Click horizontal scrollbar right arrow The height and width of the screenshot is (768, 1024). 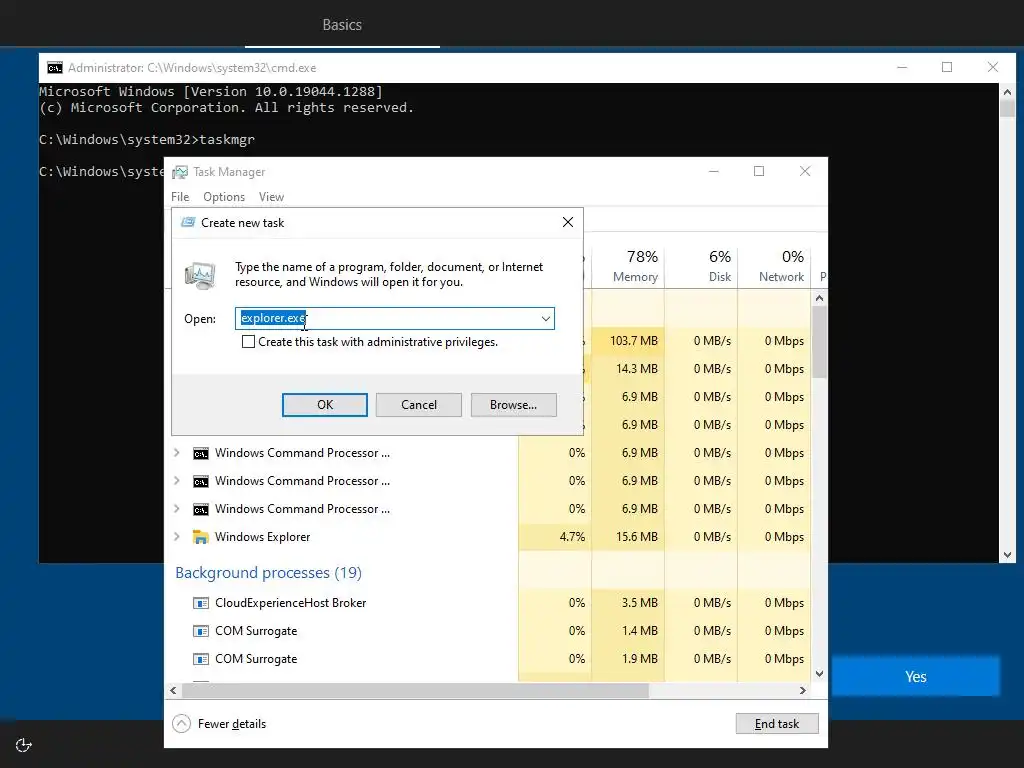pos(803,690)
